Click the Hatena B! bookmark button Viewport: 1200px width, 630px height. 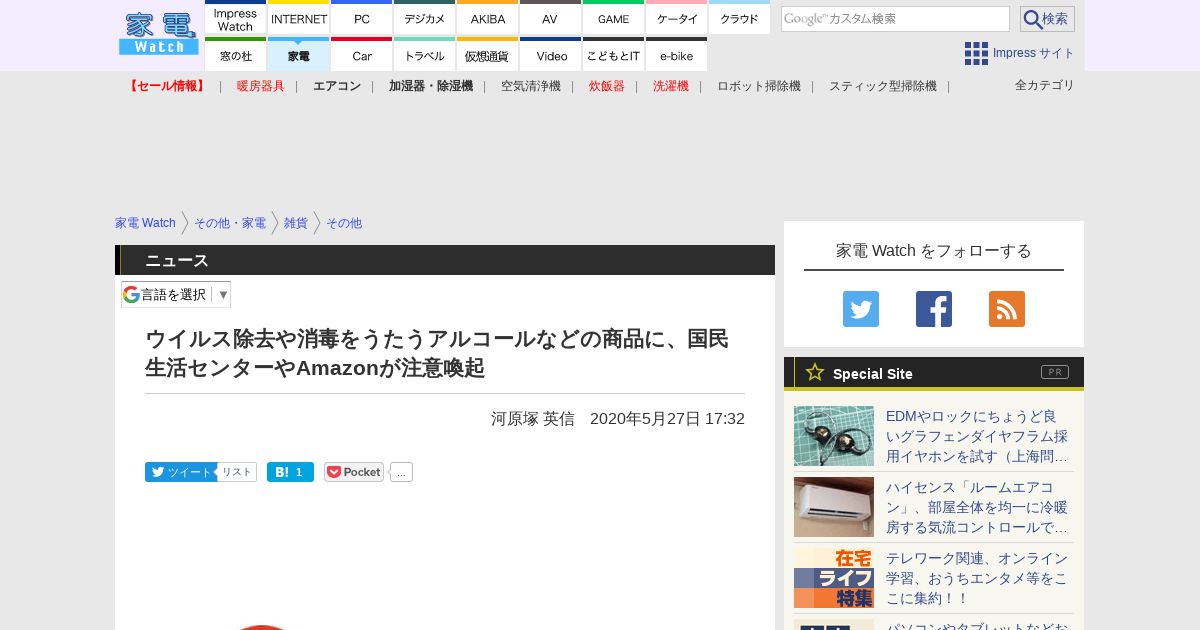coord(290,472)
